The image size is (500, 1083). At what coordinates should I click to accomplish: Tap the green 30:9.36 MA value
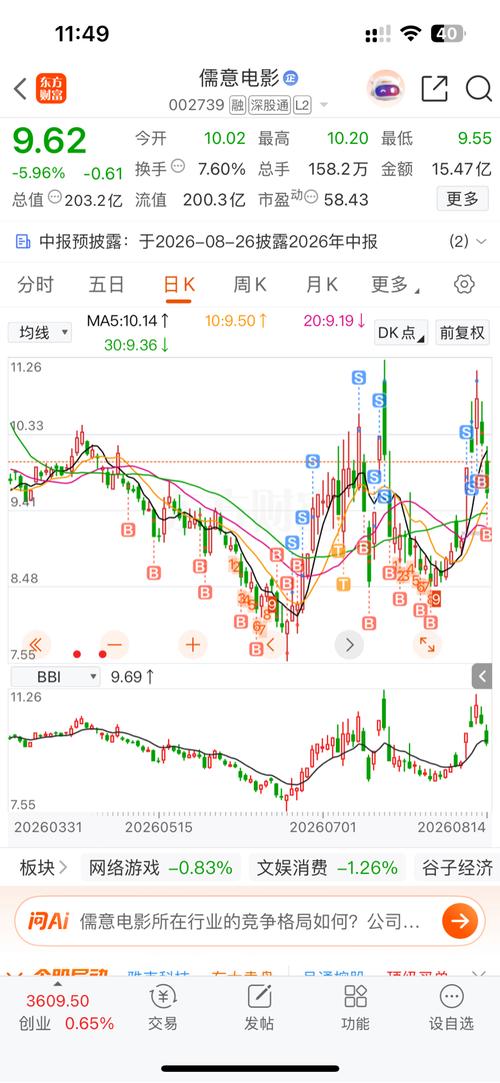137,344
